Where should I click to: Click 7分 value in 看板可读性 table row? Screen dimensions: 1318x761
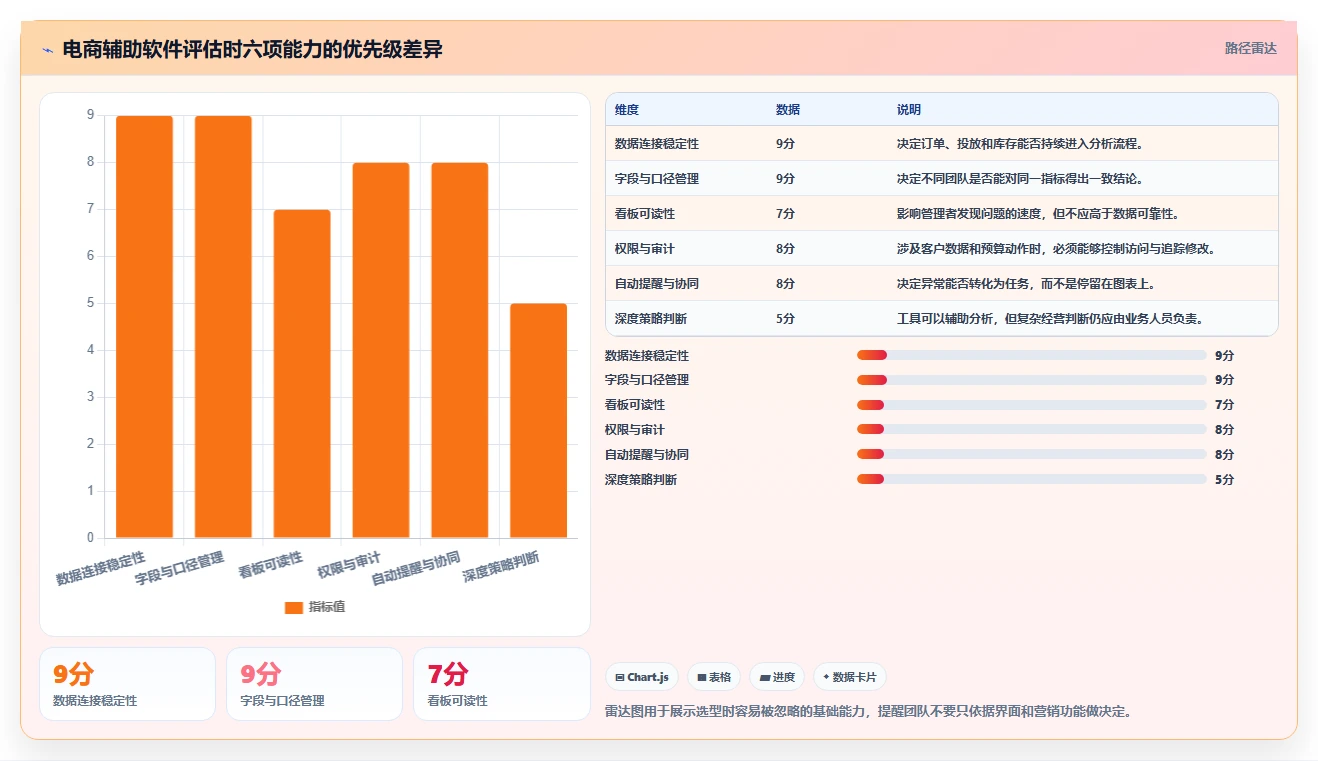point(785,214)
